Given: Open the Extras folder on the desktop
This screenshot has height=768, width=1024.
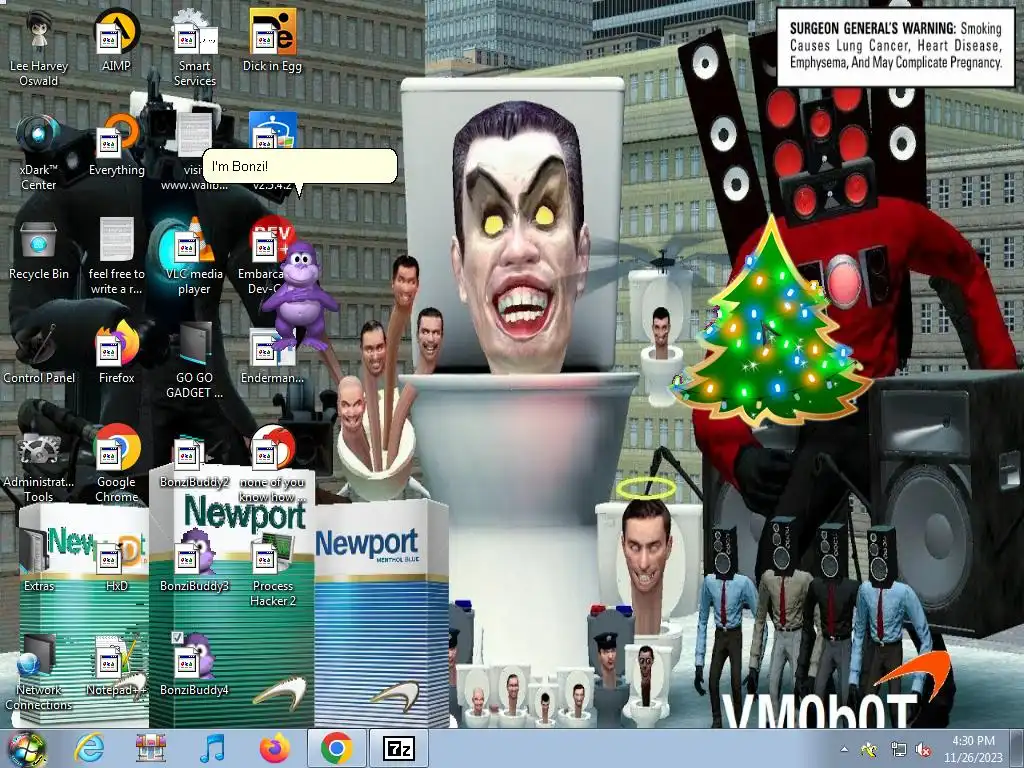Looking at the screenshot, I should (x=39, y=561).
